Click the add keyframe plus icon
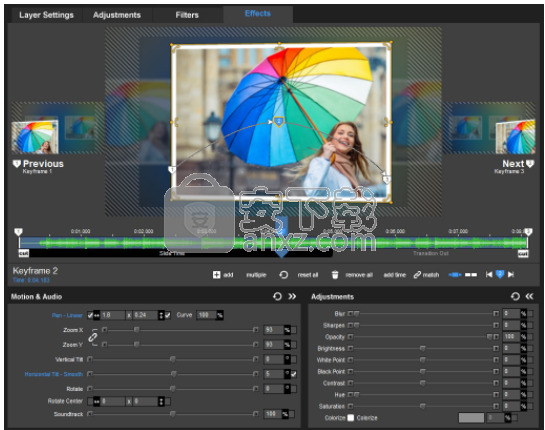The width and height of the screenshot is (545, 430). pyautogui.click(x=216, y=275)
